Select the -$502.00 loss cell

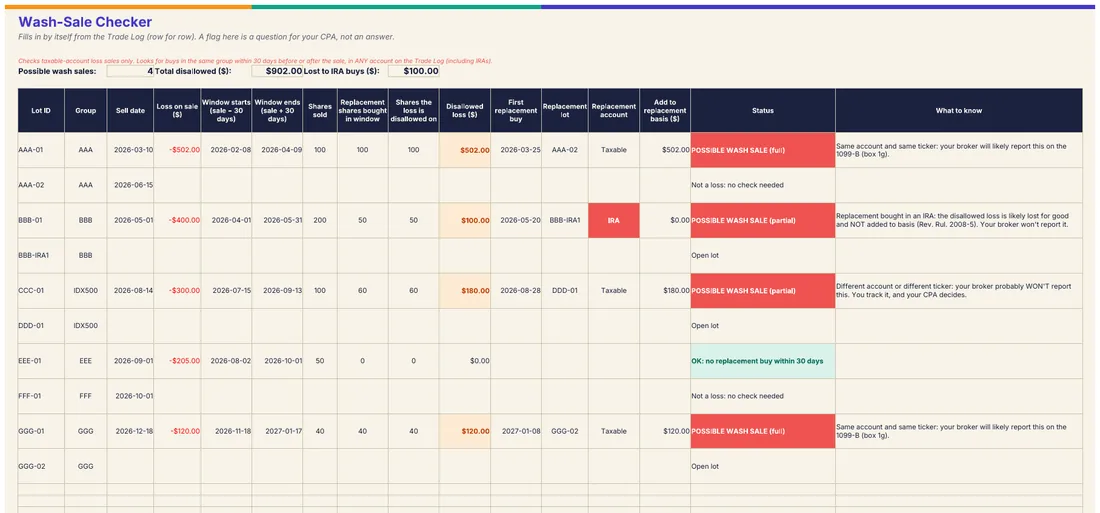click(x=177, y=150)
